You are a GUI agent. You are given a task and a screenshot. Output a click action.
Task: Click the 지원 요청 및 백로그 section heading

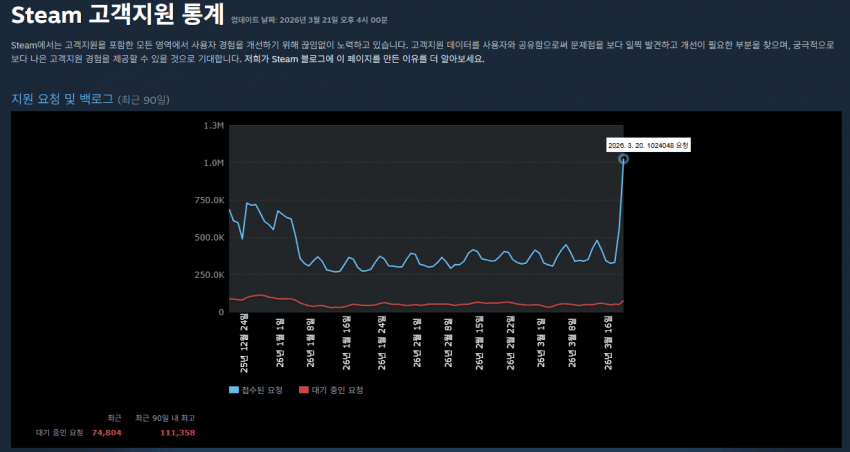(62, 99)
